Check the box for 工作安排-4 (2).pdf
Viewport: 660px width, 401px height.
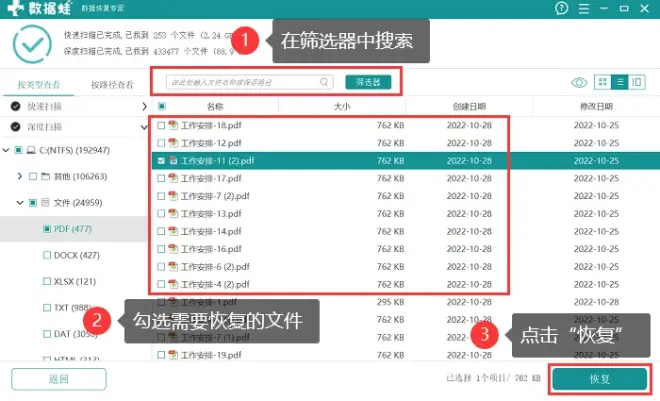pyautogui.click(x=161, y=284)
